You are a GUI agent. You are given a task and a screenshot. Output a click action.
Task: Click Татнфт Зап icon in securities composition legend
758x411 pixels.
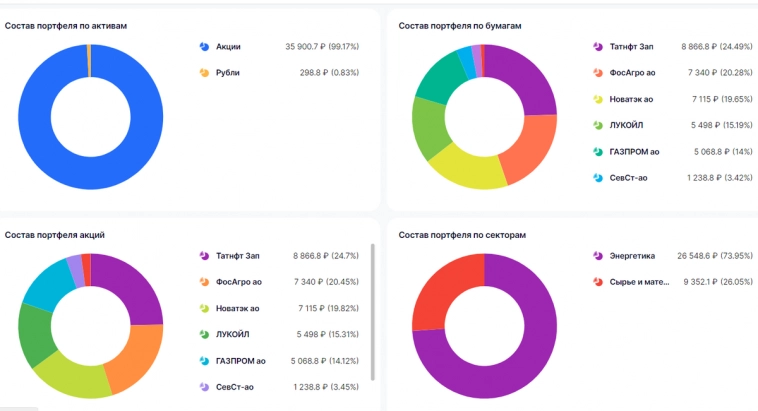coord(598,46)
